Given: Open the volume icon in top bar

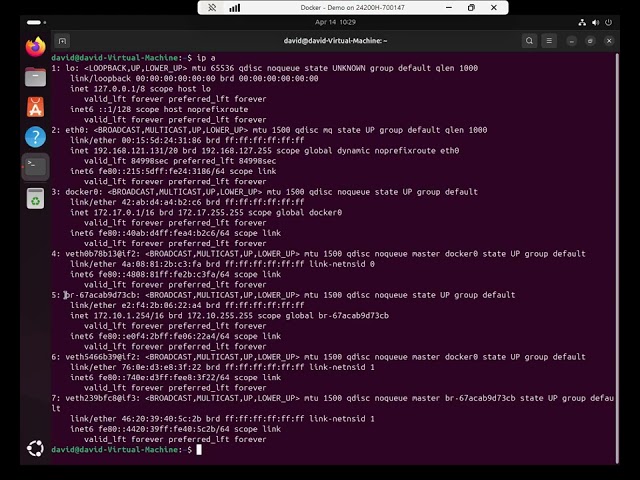Looking at the screenshot, I should click(596, 22).
